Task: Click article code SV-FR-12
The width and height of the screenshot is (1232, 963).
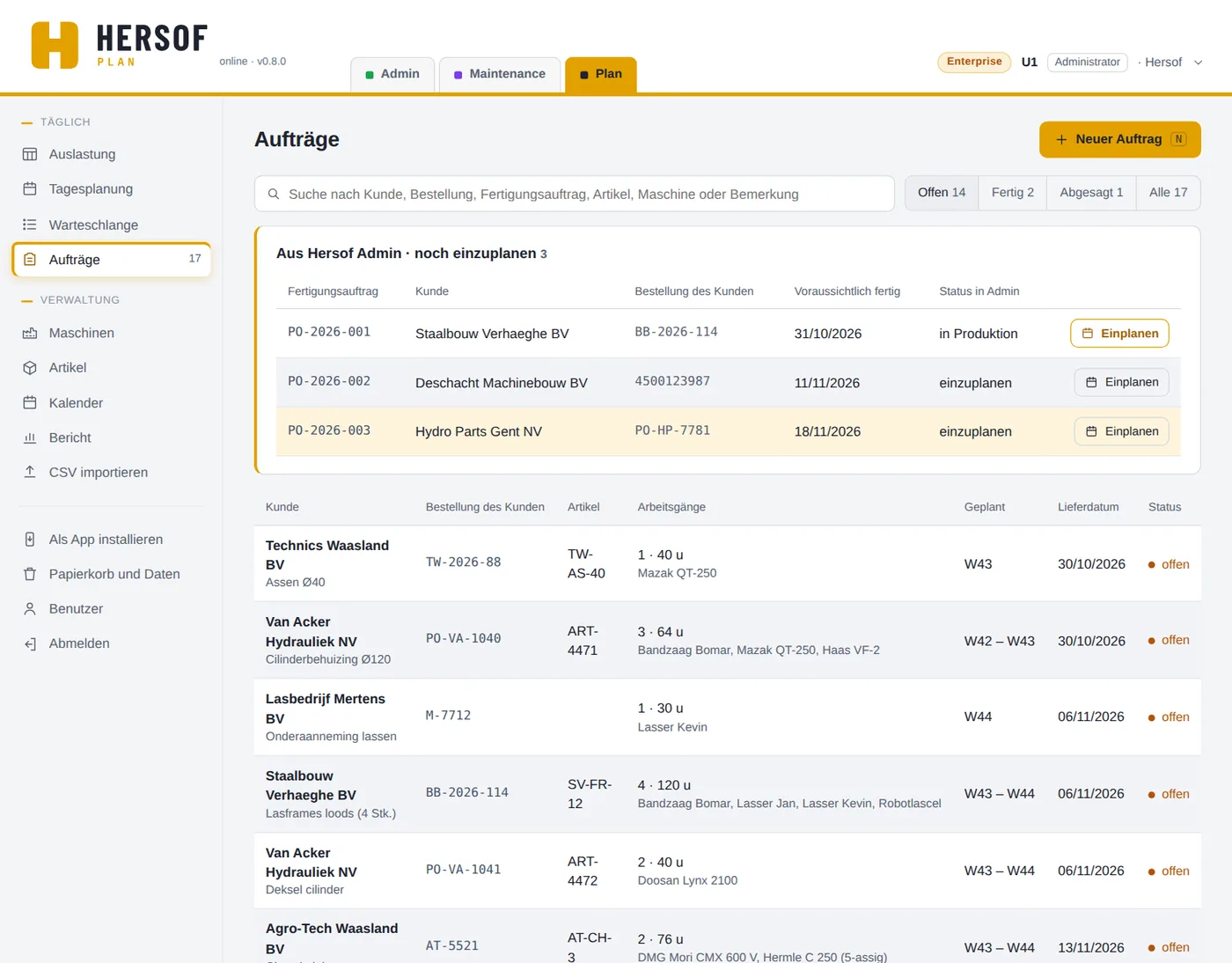Action: (590, 794)
